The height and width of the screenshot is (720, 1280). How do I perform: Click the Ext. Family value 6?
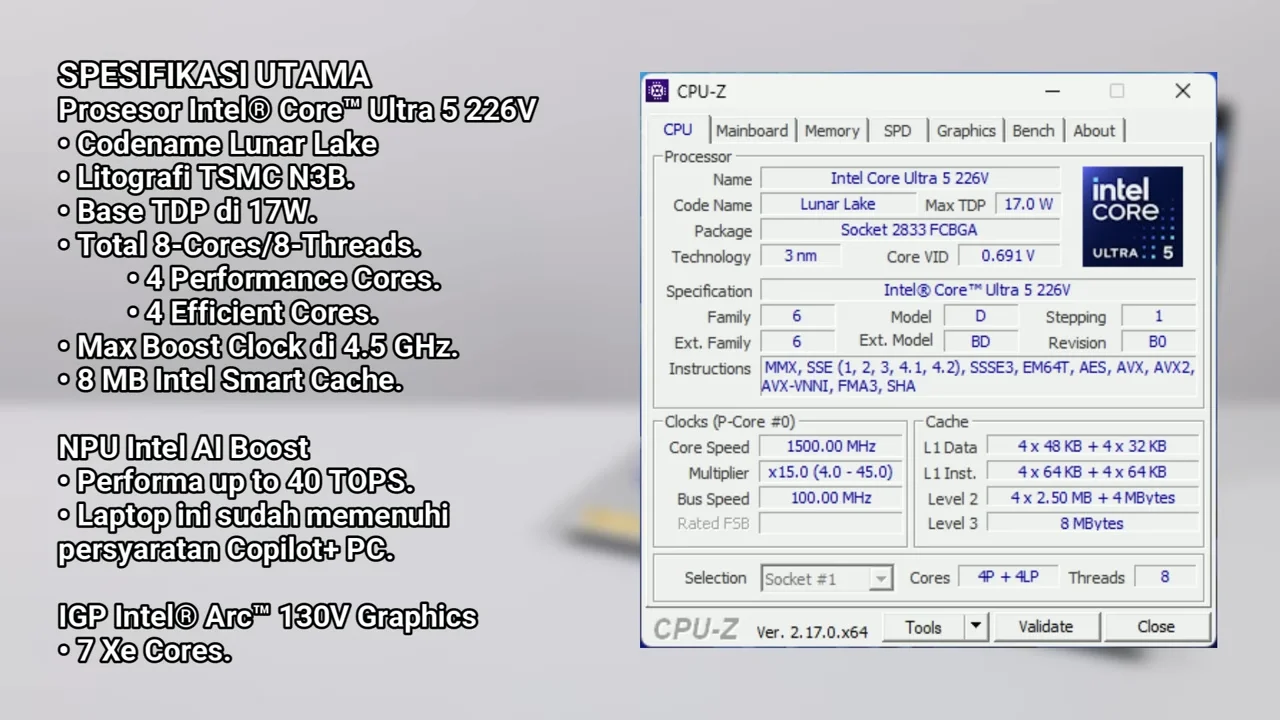point(797,342)
